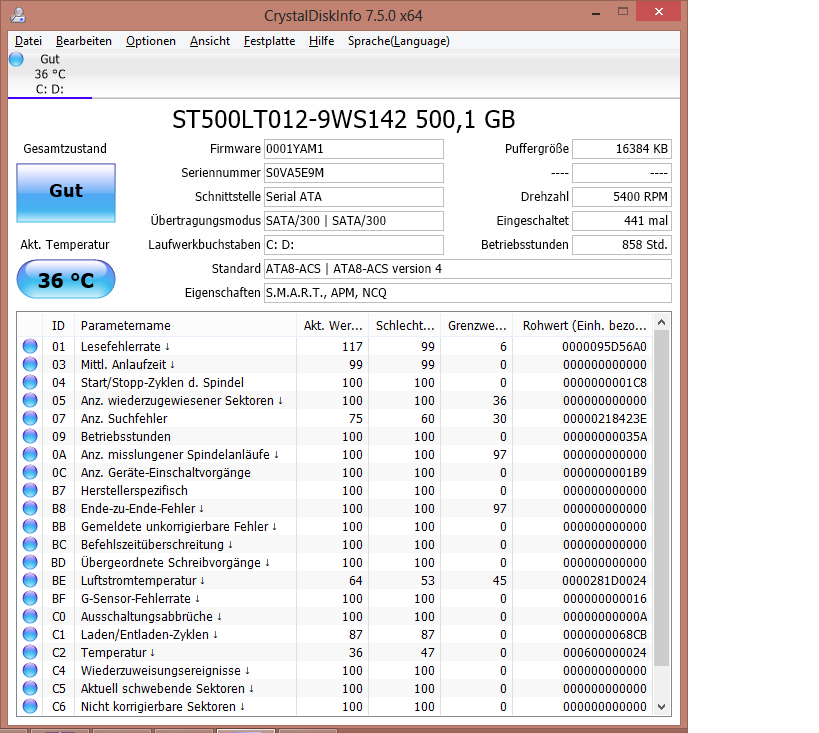The width and height of the screenshot is (819, 733).
Task: Click the ID column header
Action: (58, 325)
